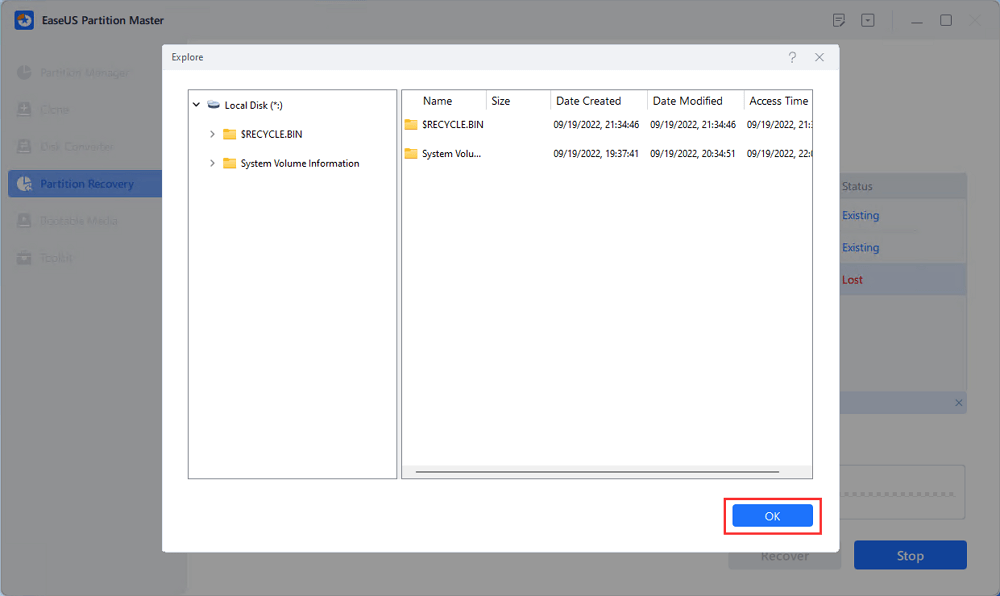Viewport: 1000px width, 596px height.
Task: Click the Local Disk drive icon
Action: point(213,105)
